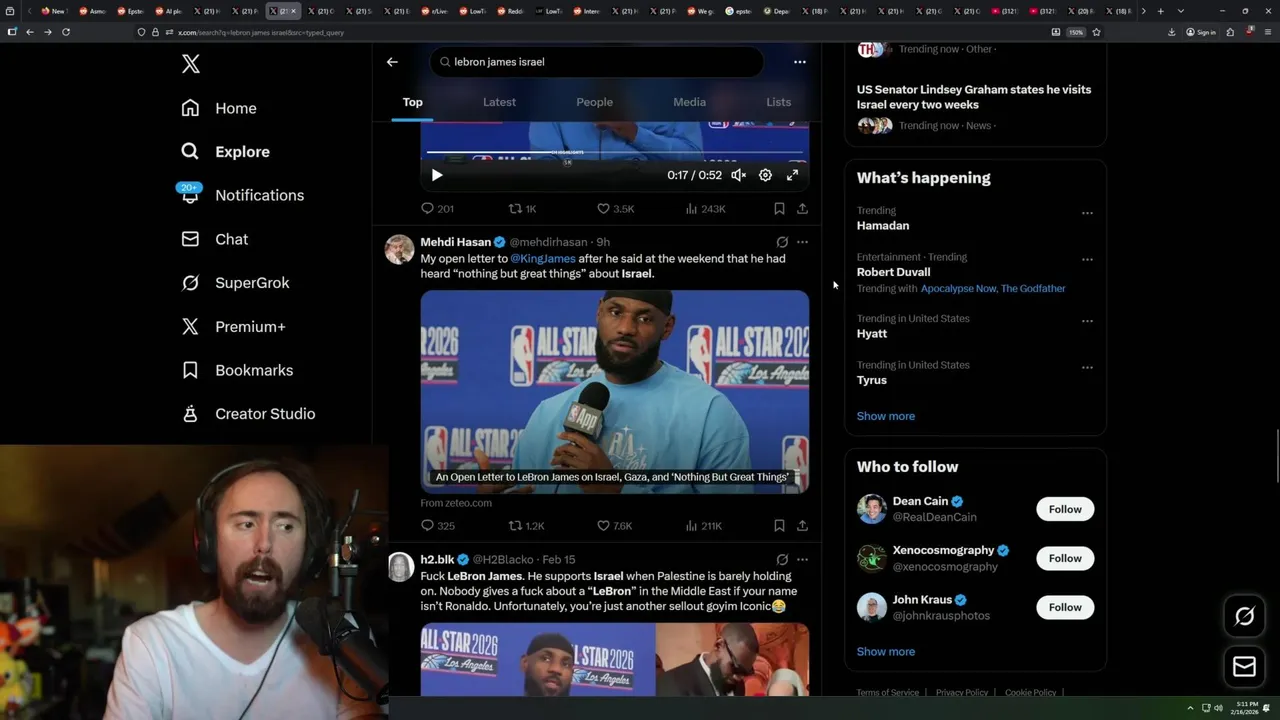Screen dimensions: 1280x720
Task: Open the X logo home icon
Action: [191, 64]
